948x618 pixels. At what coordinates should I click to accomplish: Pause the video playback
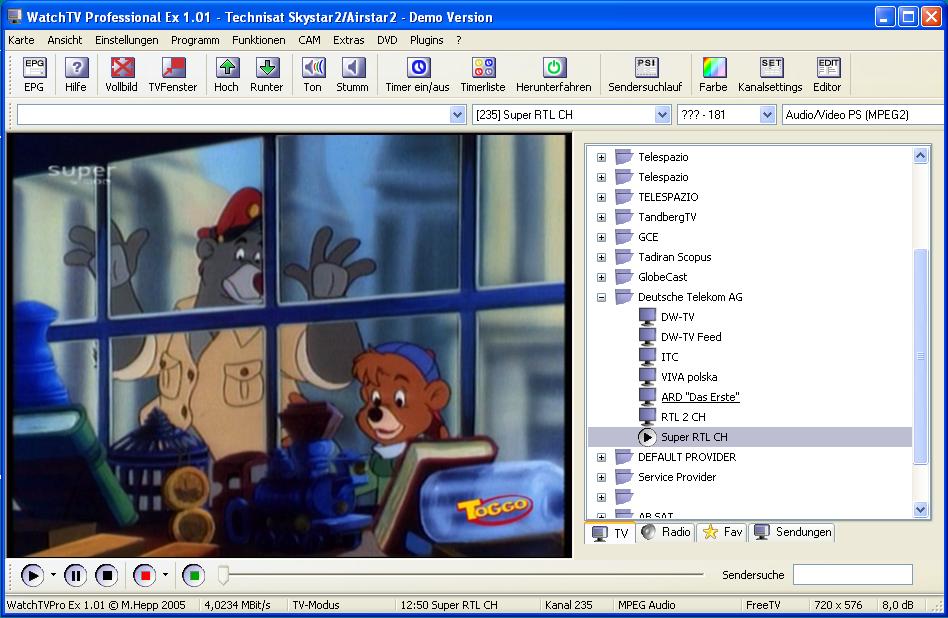pyautogui.click(x=76, y=575)
